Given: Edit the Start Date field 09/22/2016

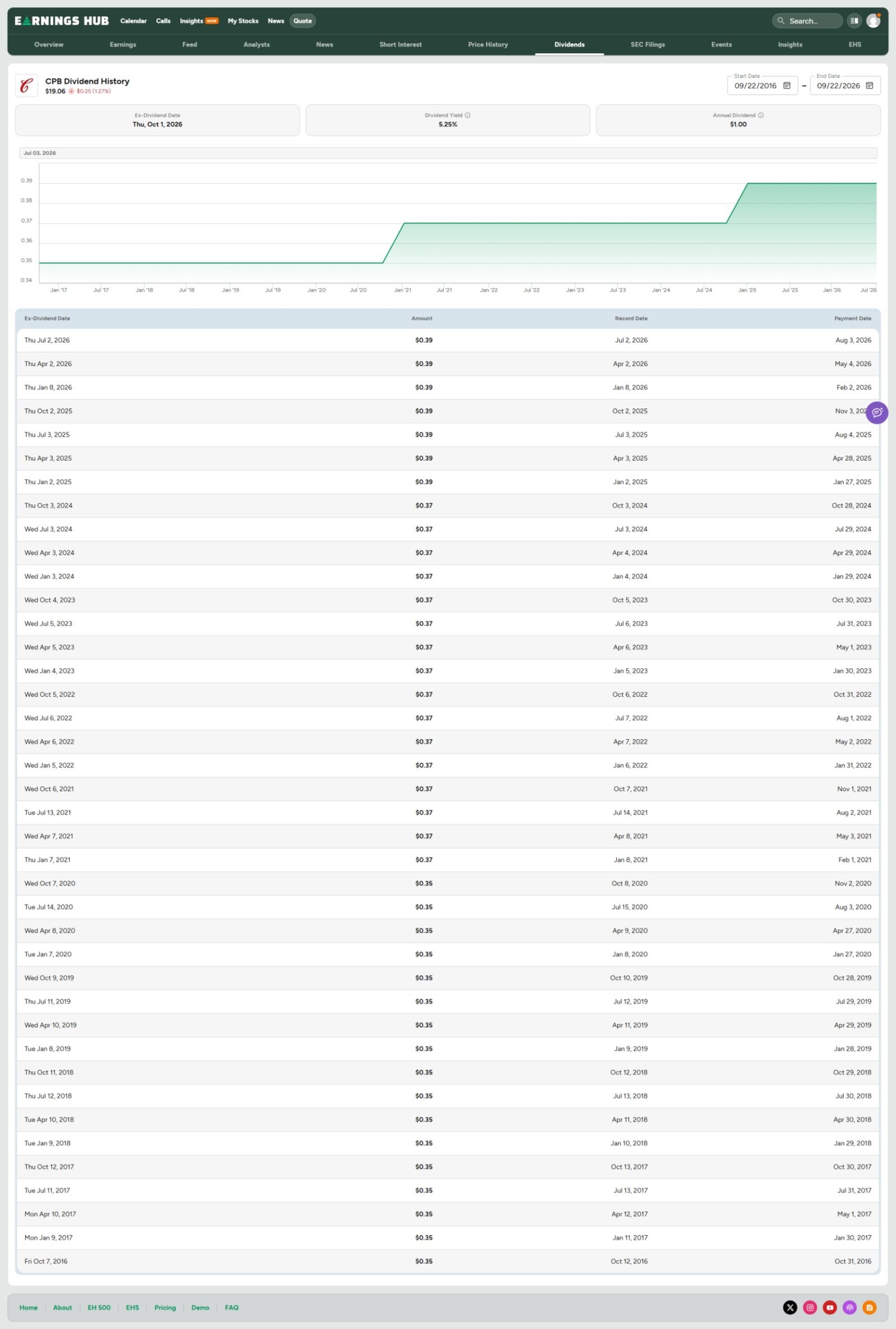Looking at the screenshot, I should tap(762, 86).
